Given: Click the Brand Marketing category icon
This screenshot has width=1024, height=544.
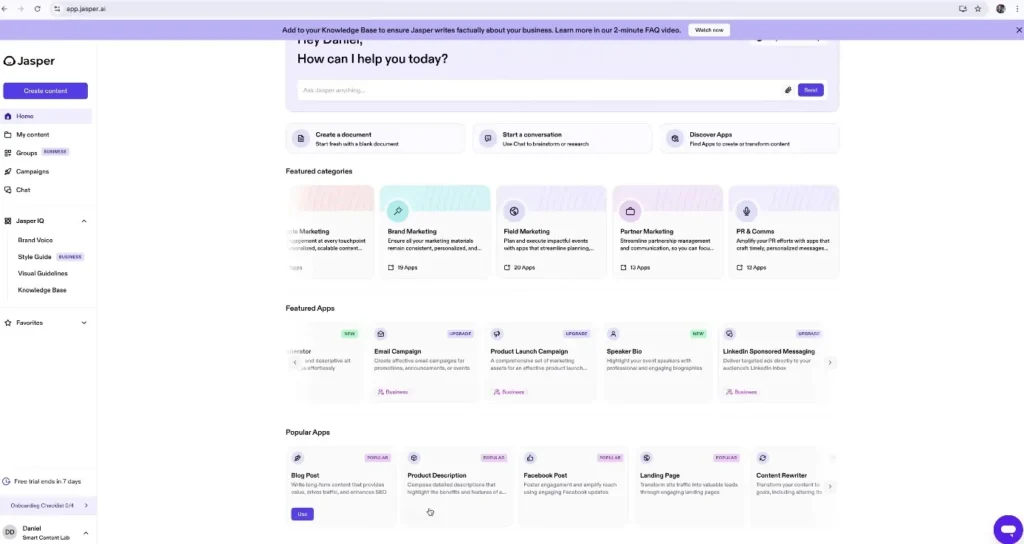Looking at the screenshot, I should 398,211.
